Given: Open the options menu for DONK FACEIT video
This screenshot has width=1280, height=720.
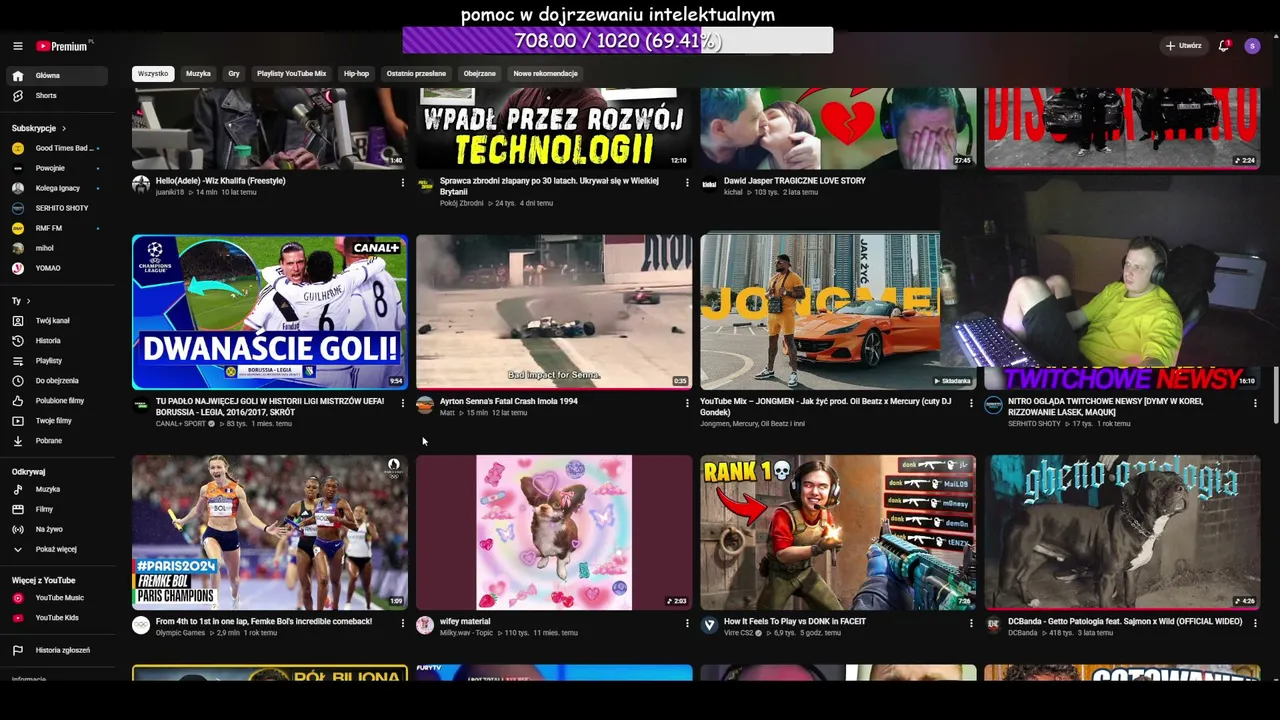Looking at the screenshot, I should (971, 623).
